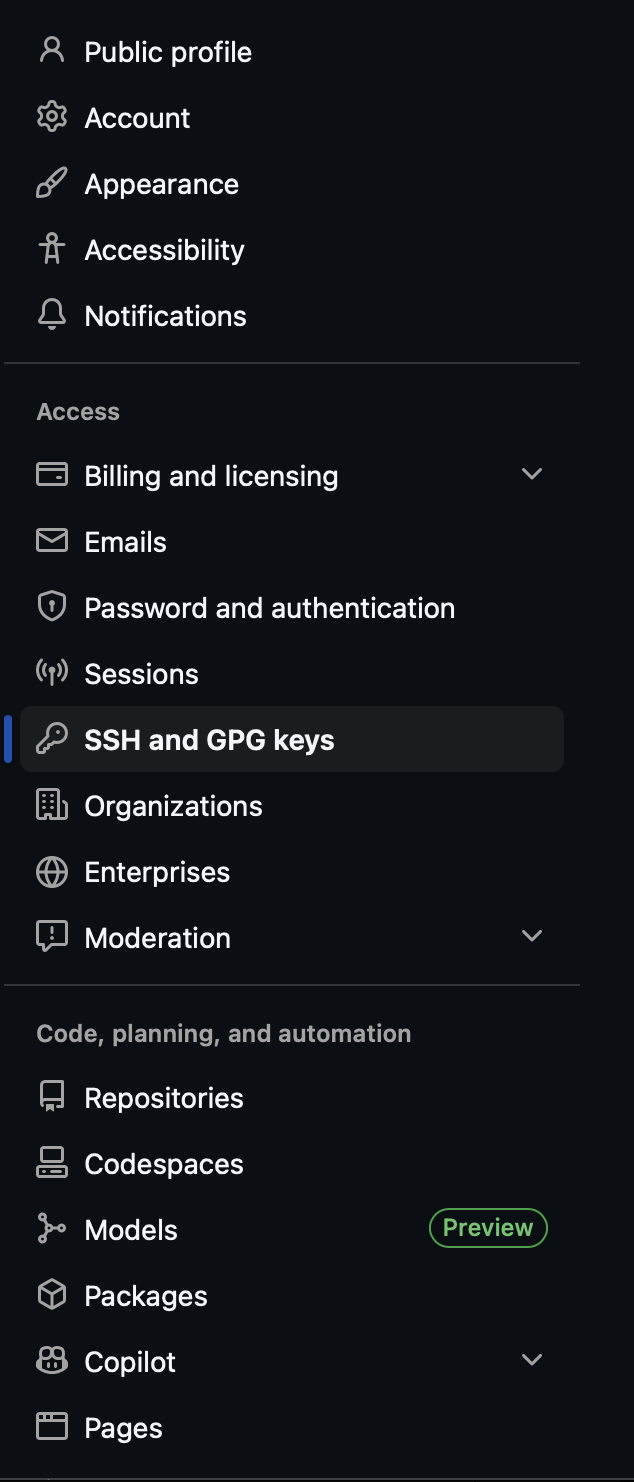Open the Repositories settings link
Viewport: 634px width, 1482px height.
[x=164, y=1098]
